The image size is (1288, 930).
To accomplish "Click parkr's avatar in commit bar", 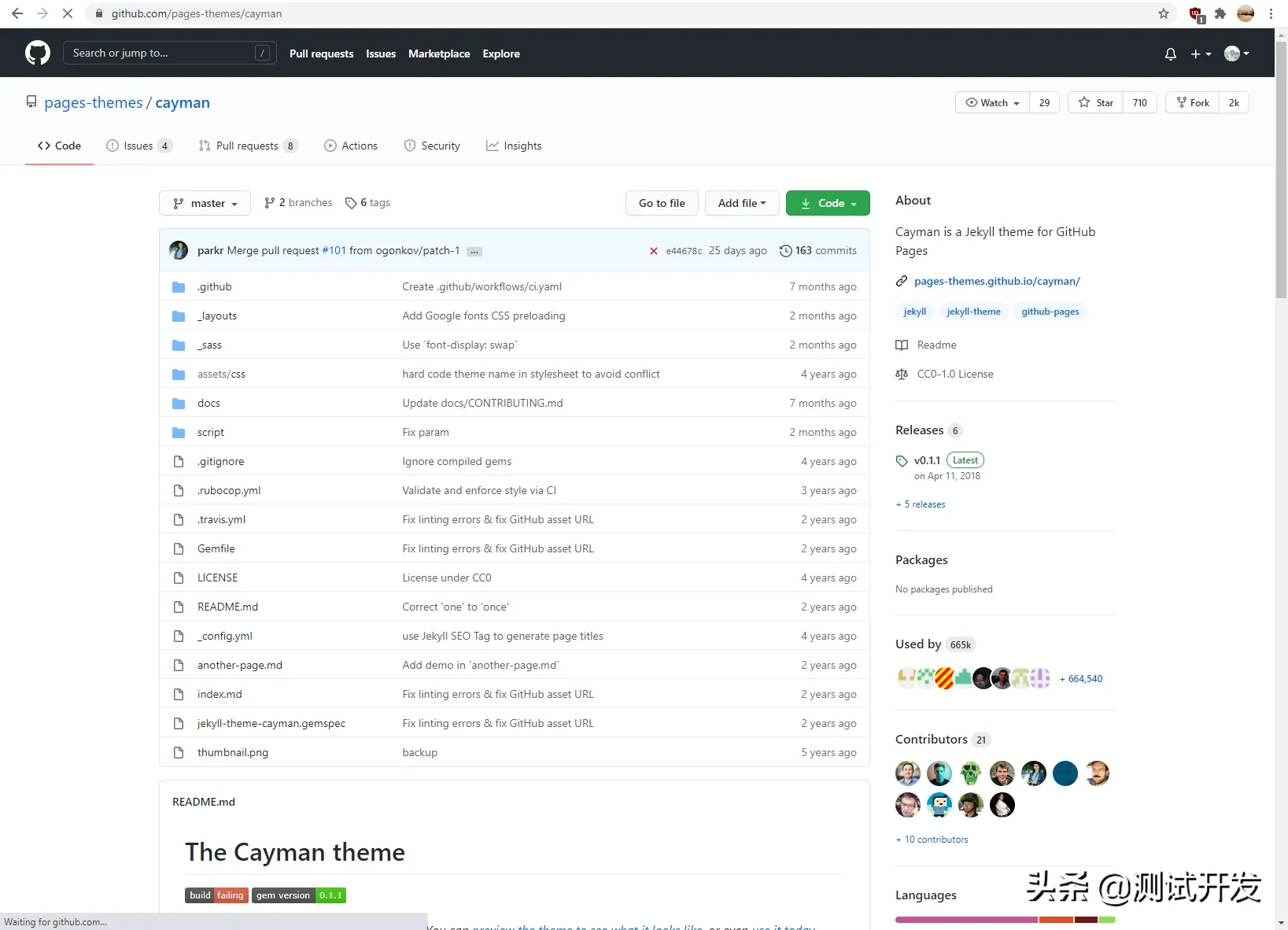I will [x=179, y=250].
